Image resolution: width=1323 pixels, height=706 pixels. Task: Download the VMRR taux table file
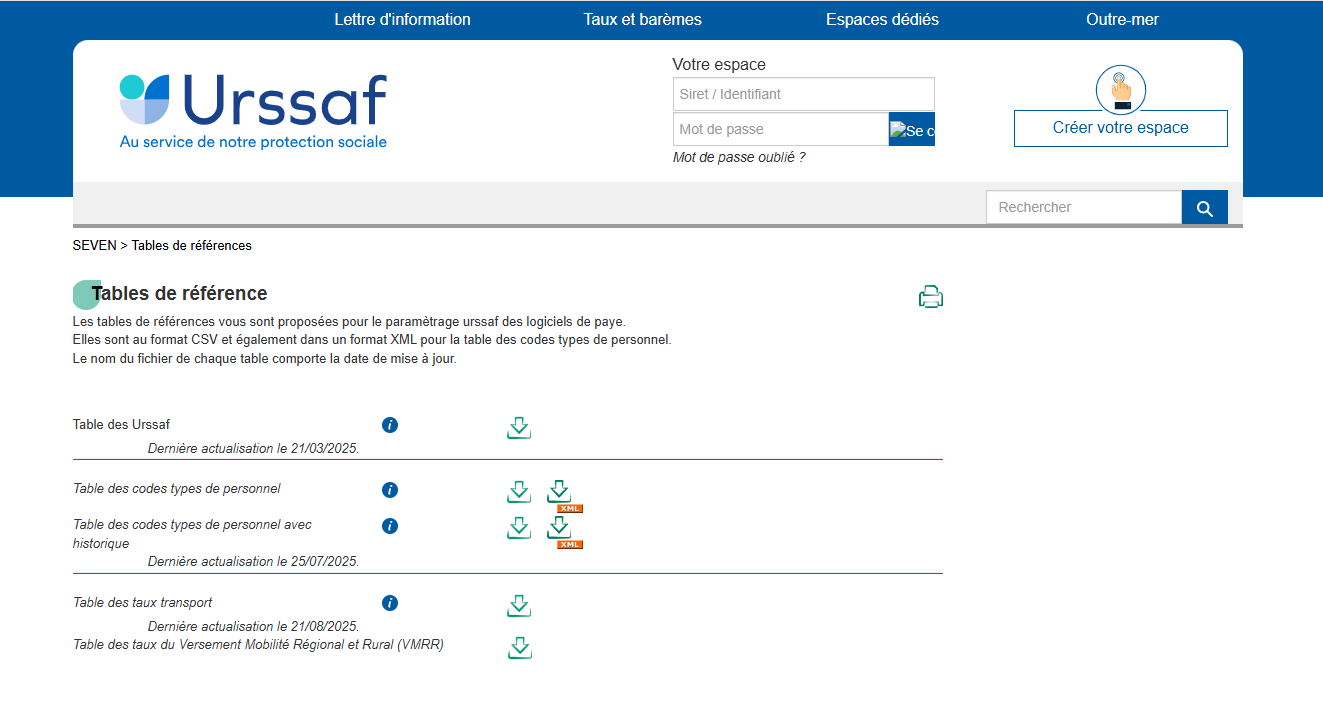518,648
